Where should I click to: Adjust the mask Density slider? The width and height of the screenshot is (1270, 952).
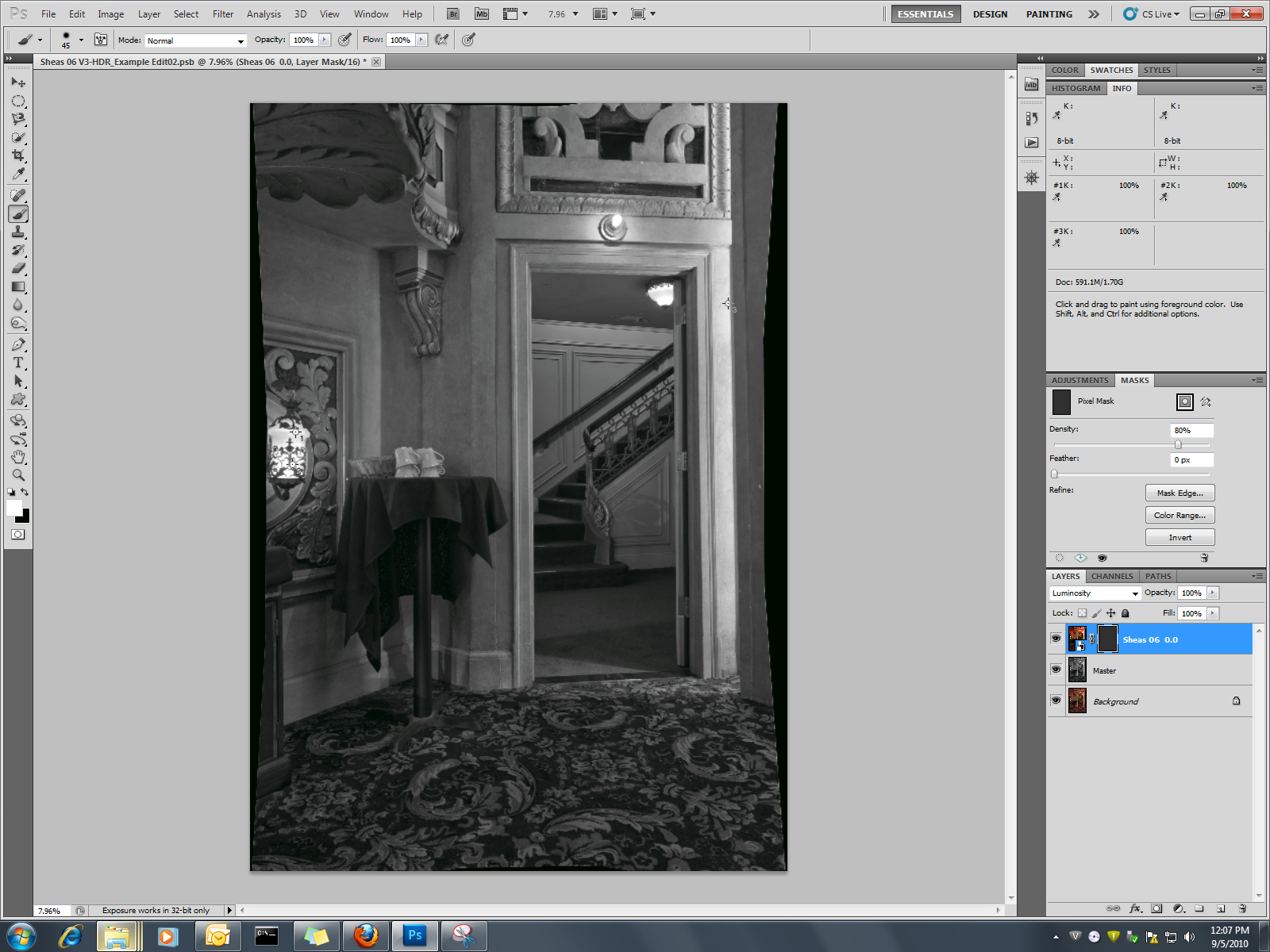[1178, 444]
